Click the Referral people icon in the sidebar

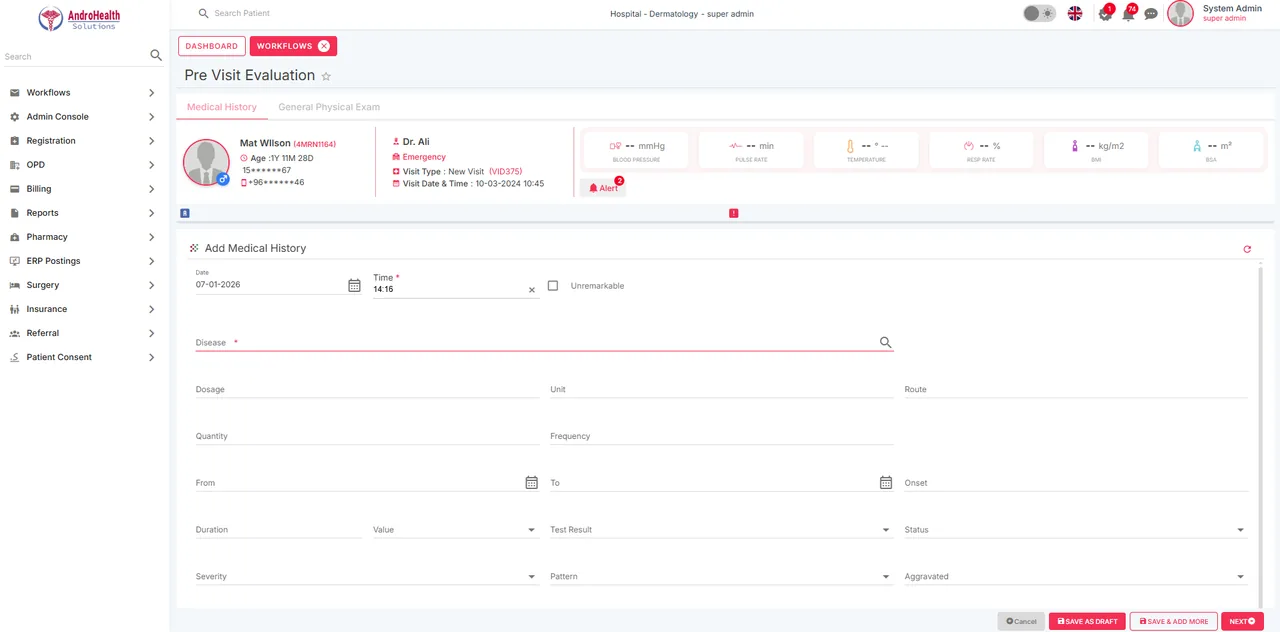15,333
